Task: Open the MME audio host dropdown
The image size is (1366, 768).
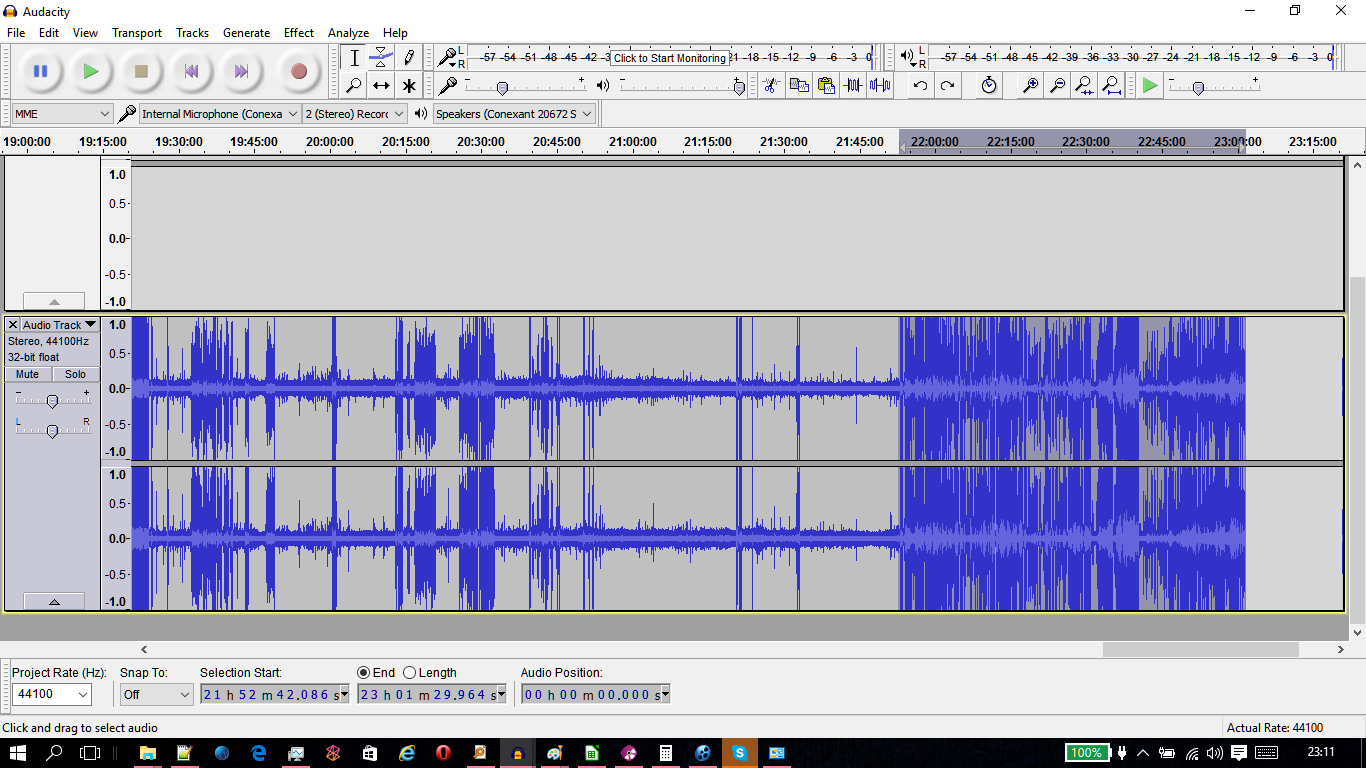Action: pos(62,114)
